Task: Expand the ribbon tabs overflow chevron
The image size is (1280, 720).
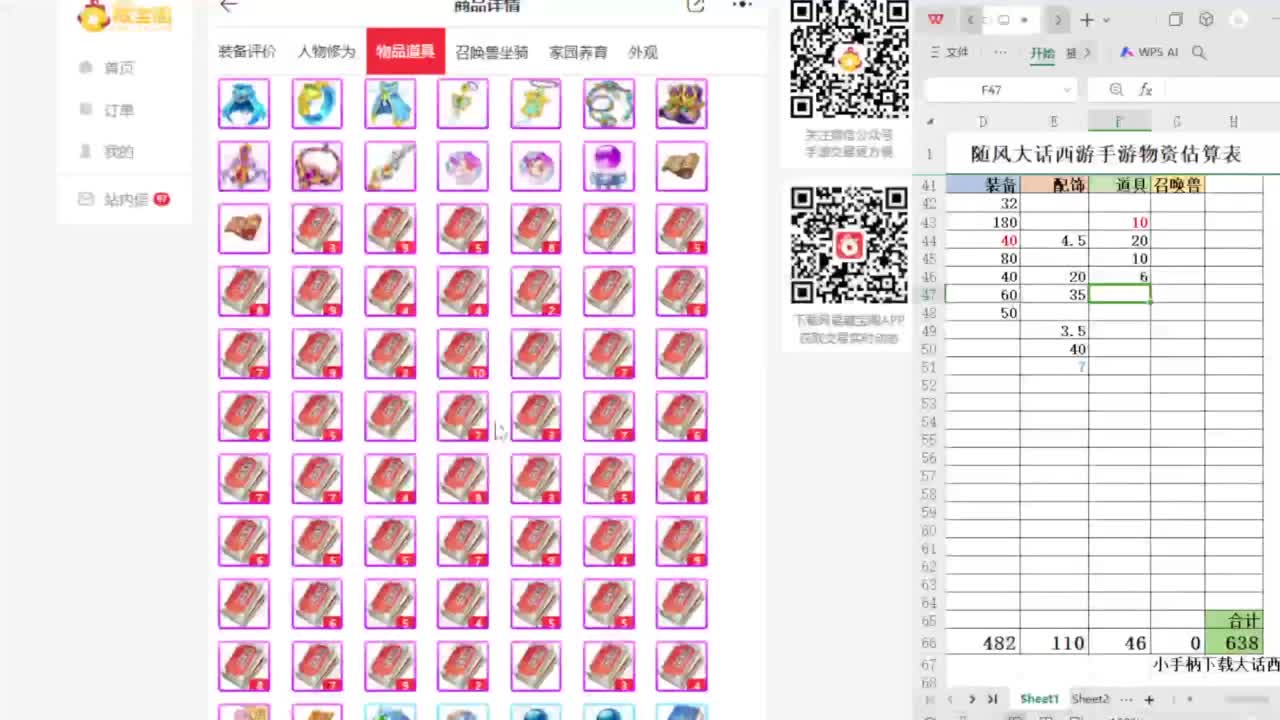Action: 1087,53
